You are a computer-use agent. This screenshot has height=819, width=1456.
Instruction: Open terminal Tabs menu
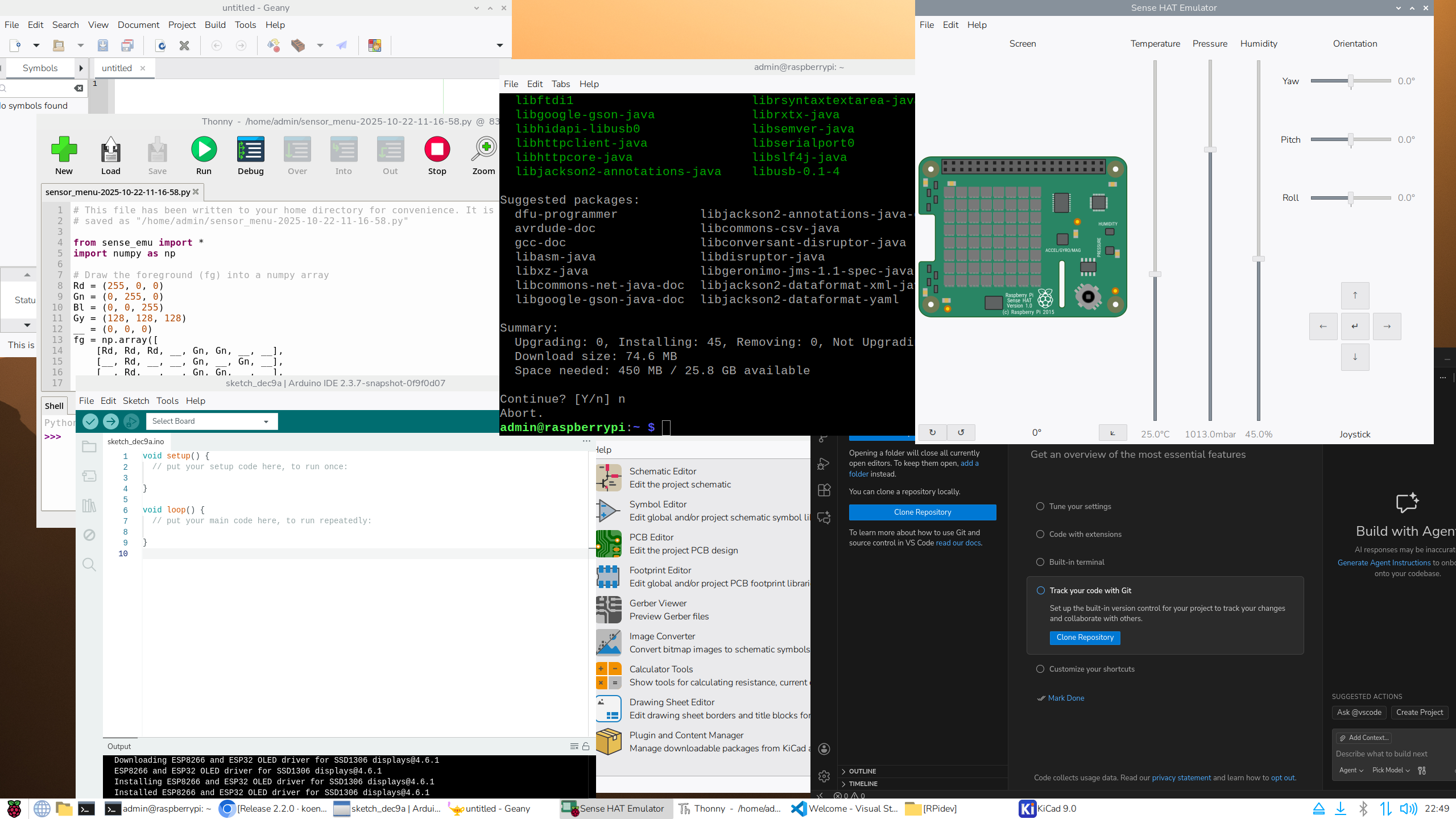pyautogui.click(x=560, y=84)
